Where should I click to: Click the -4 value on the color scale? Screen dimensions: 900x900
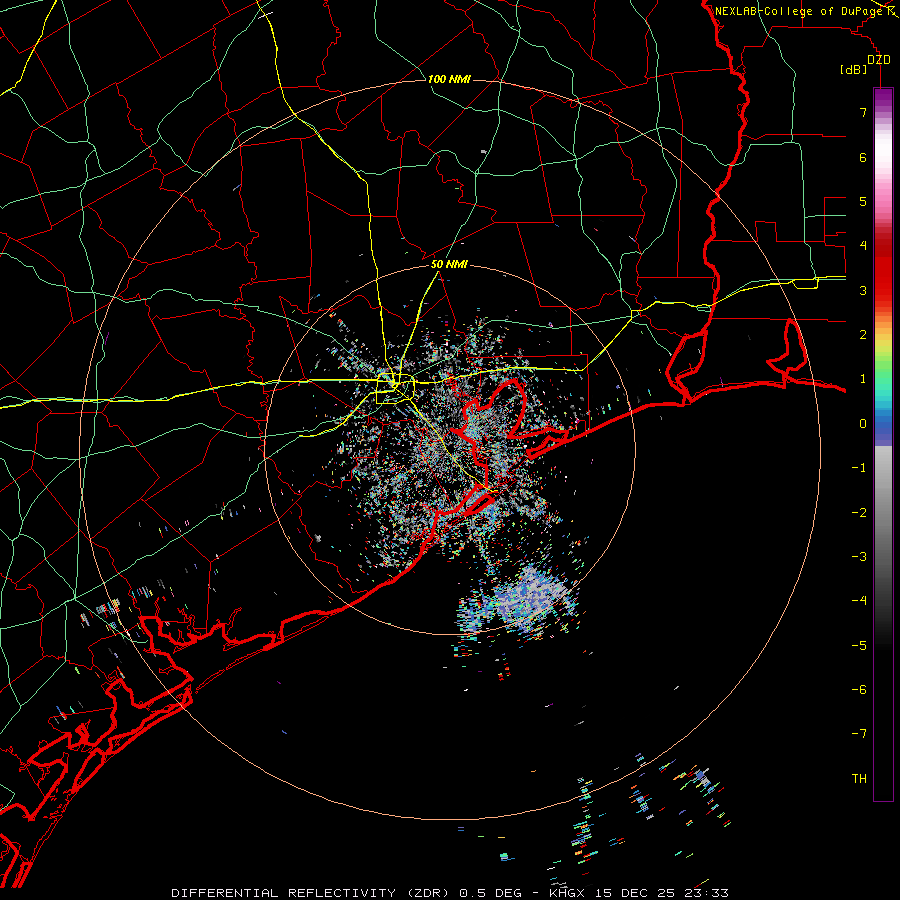tap(859, 601)
